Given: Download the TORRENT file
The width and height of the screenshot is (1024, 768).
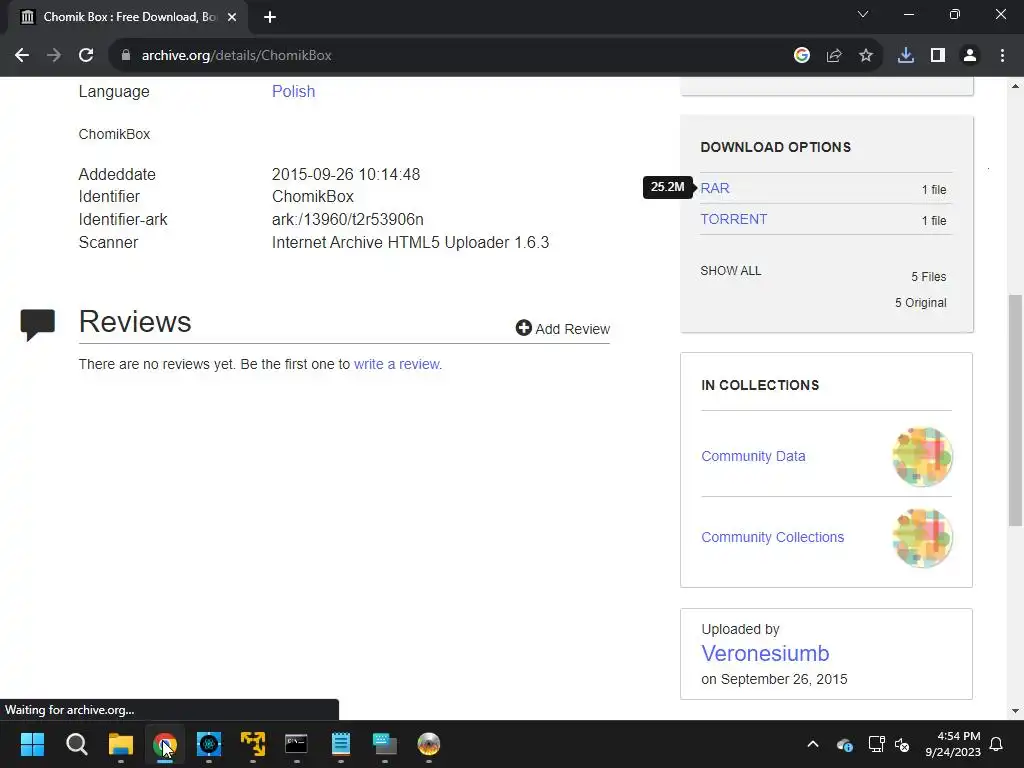Looking at the screenshot, I should [733, 219].
